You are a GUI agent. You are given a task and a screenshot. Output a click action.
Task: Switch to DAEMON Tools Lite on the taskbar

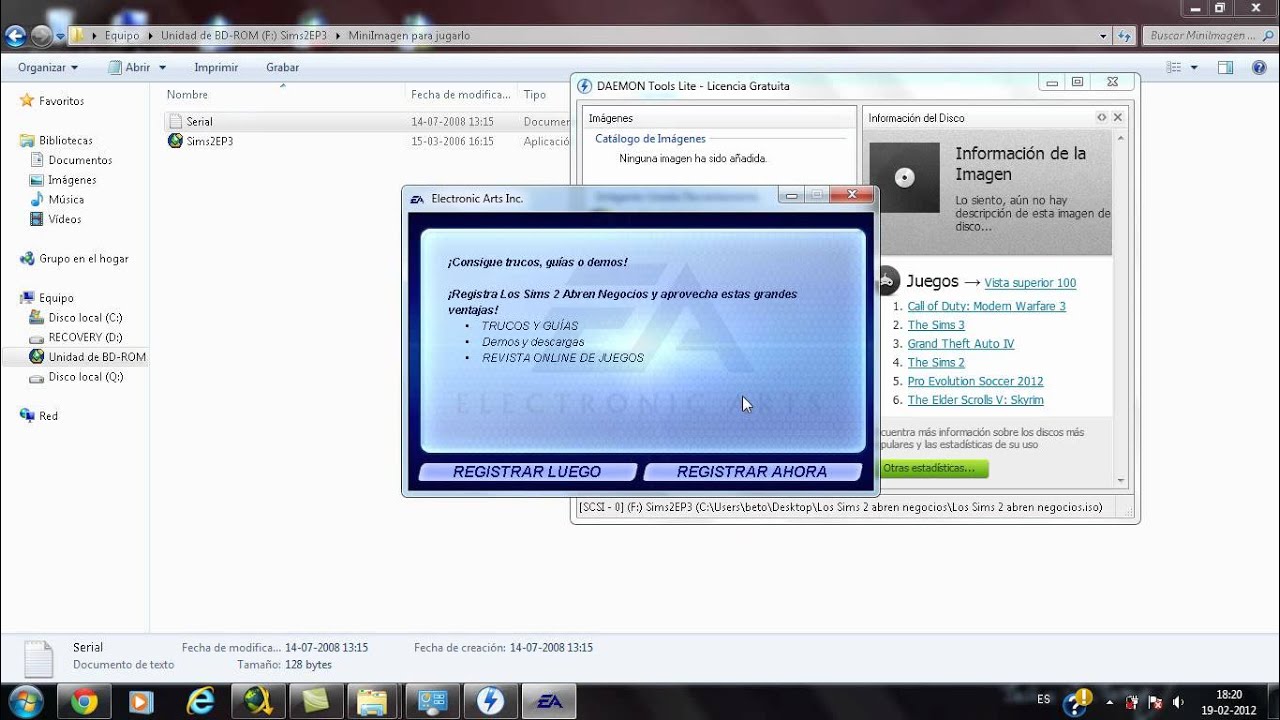(x=490, y=701)
